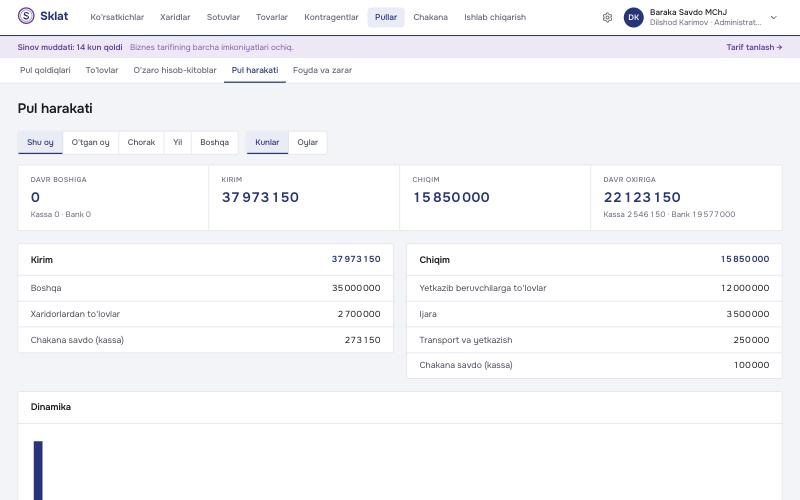Click Baraka Savdo MChJ company name
This screenshot has height=500, width=800.
pos(688,12)
